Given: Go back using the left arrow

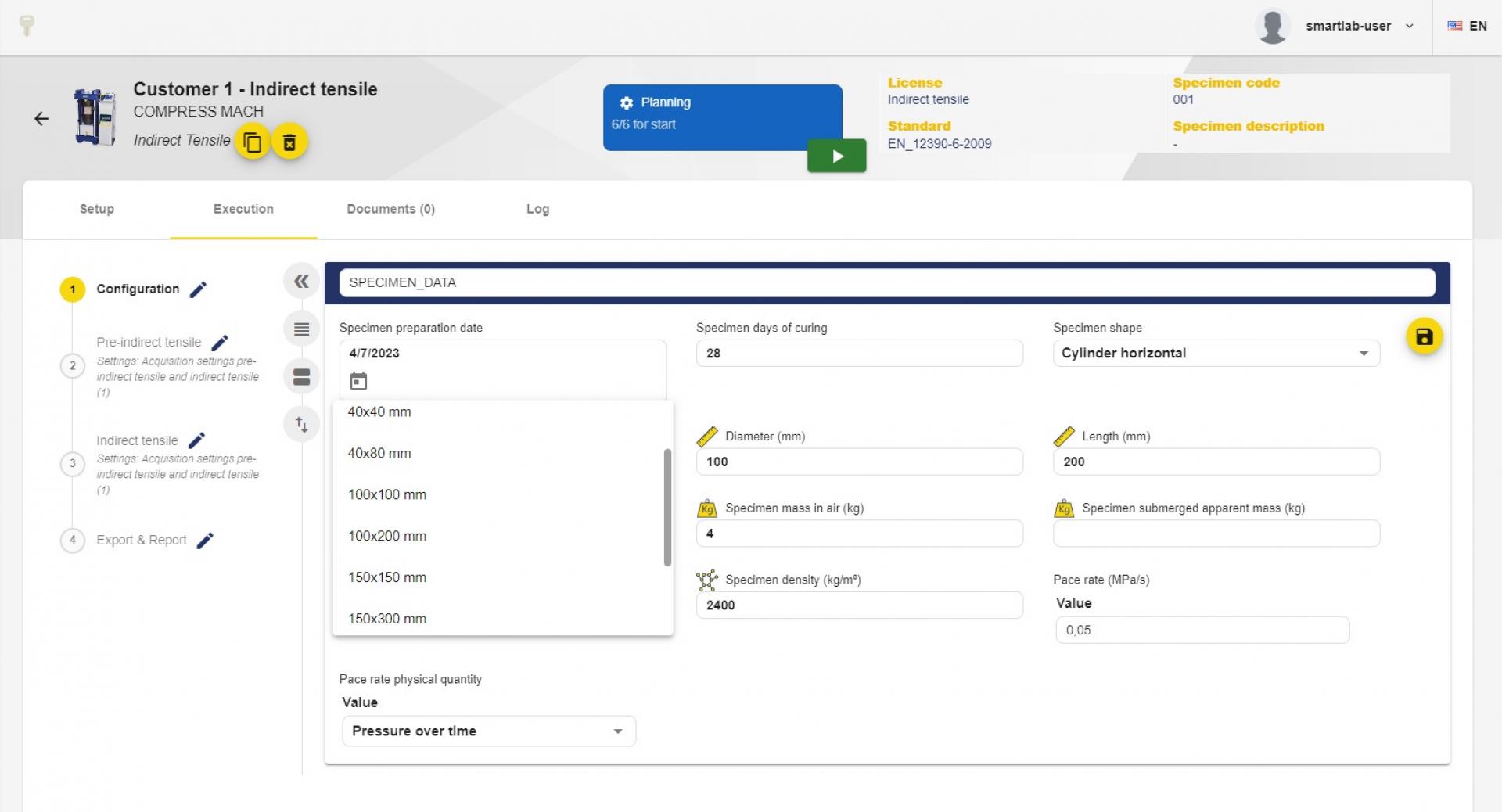Looking at the screenshot, I should point(41,118).
